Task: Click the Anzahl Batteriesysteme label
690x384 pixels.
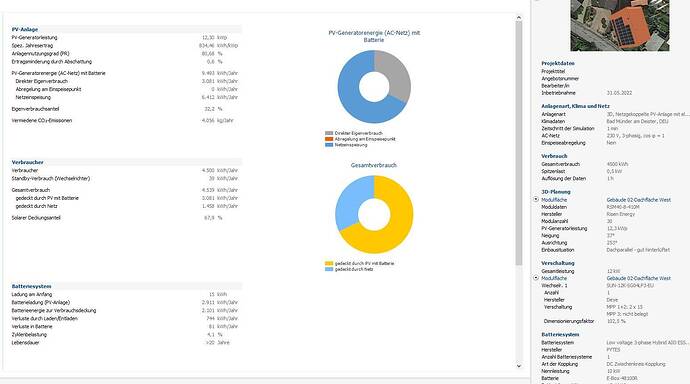Action: pos(566,357)
